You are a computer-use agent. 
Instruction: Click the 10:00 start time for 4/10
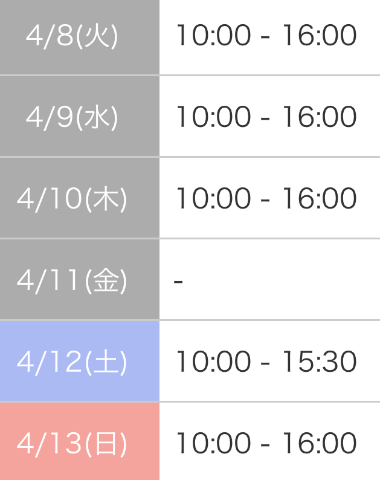click(x=214, y=198)
